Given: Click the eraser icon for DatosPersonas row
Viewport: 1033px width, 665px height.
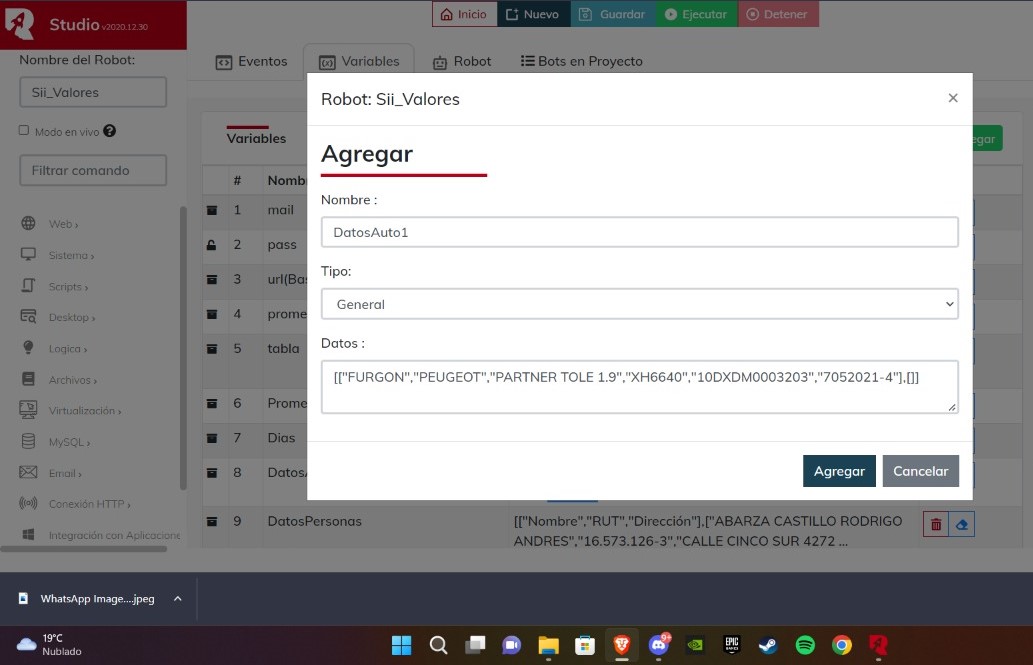Looking at the screenshot, I should pos(961,524).
